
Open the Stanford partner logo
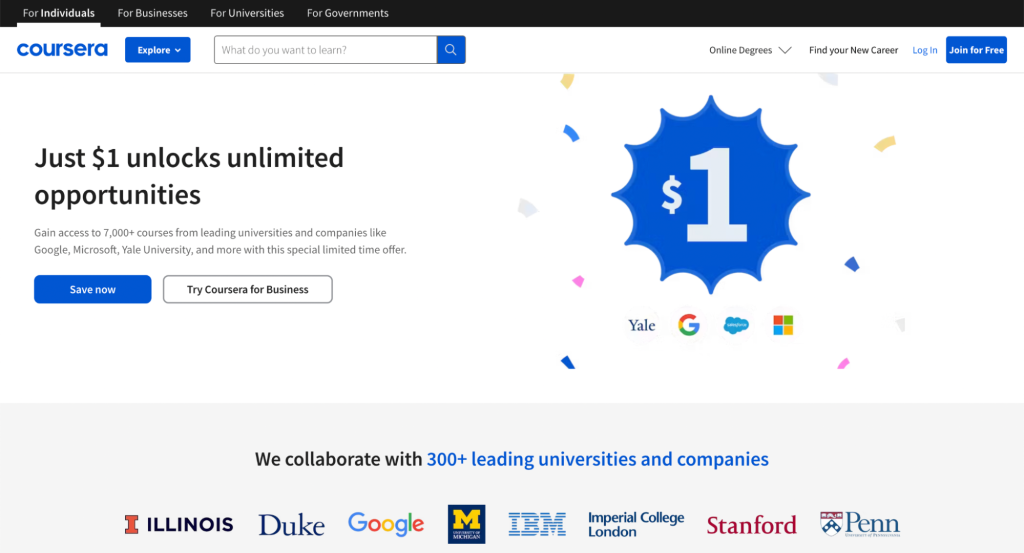tap(752, 525)
